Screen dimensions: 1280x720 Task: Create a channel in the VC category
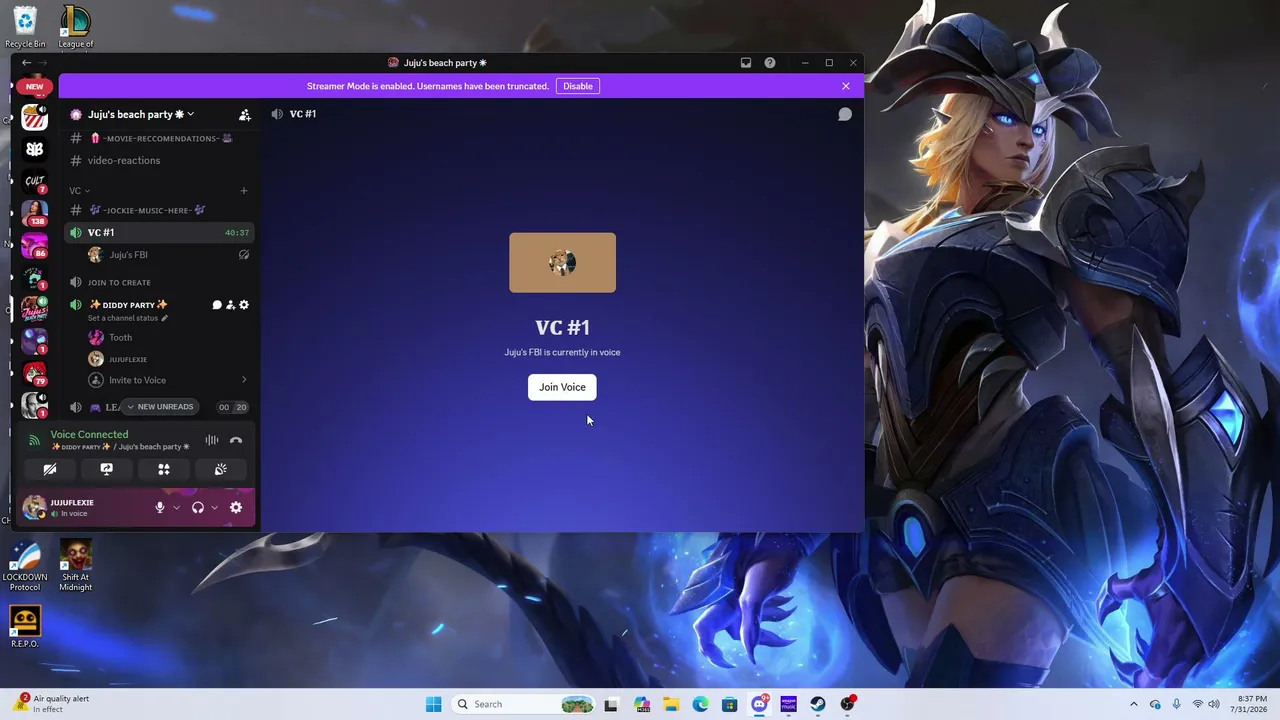coord(244,190)
